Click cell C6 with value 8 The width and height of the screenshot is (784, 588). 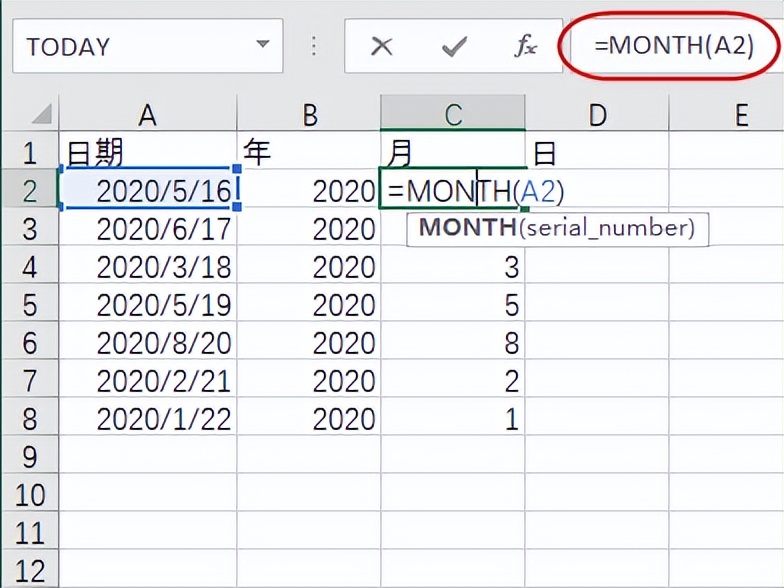[x=453, y=343]
